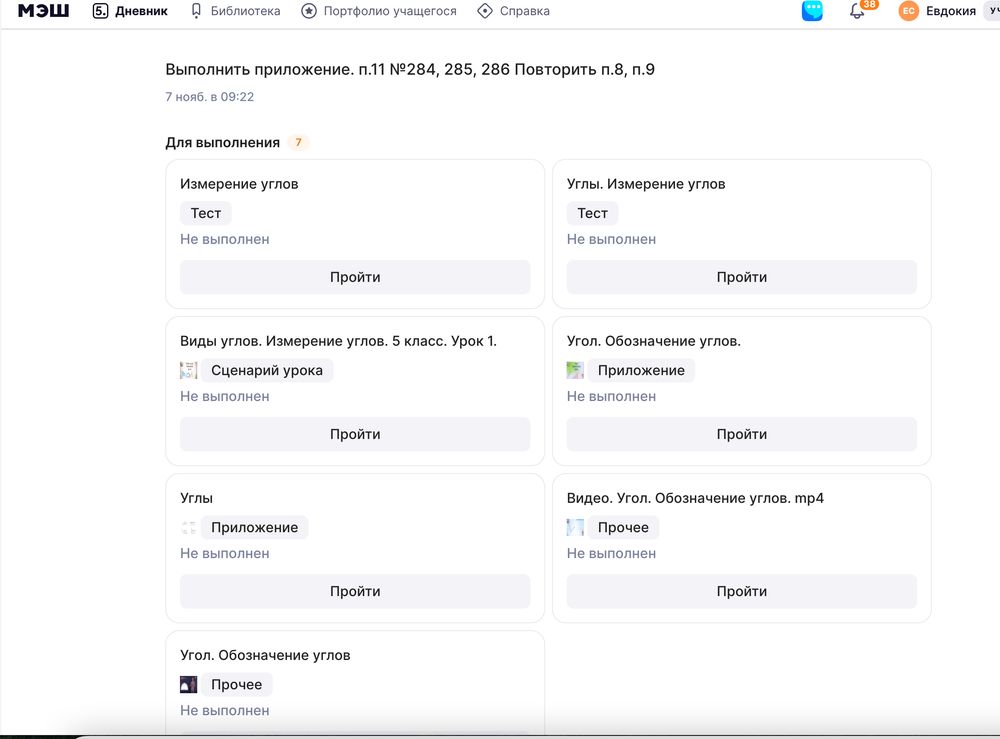Click the Измерение углов card title
Image resolution: width=1000 pixels, height=739 pixels.
[x=239, y=184]
